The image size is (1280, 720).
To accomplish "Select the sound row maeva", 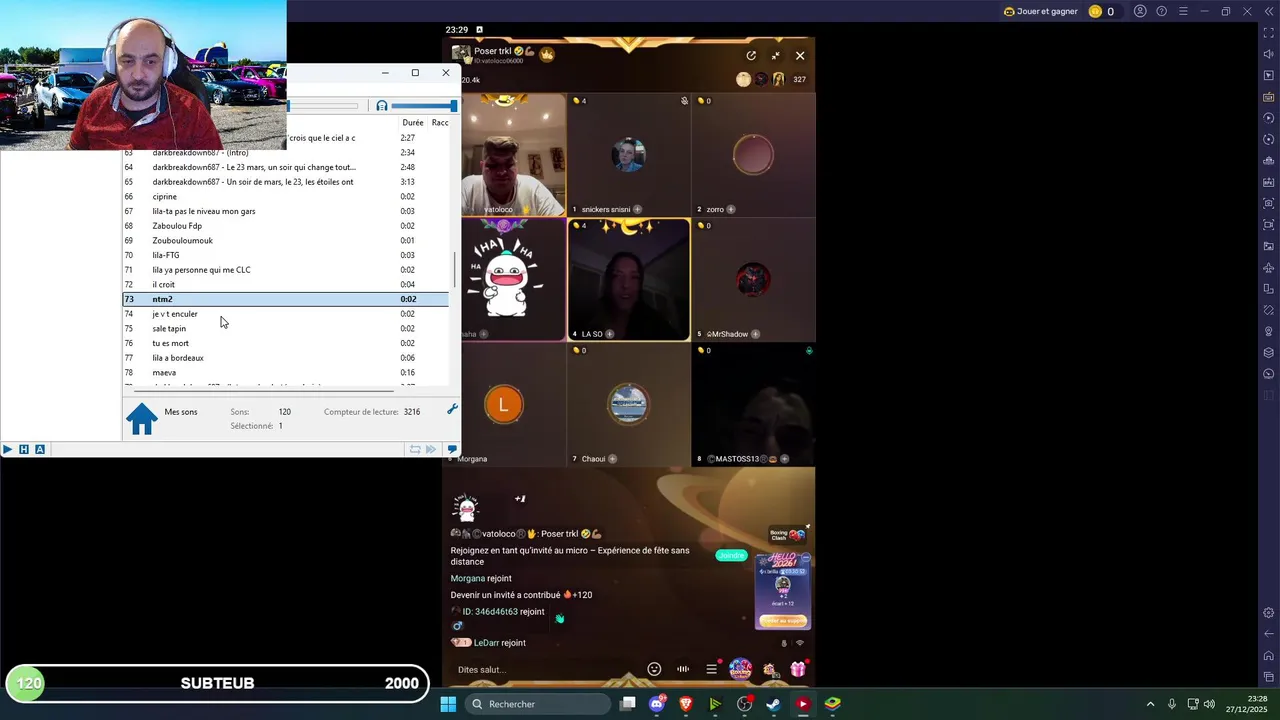I will point(285,373).
